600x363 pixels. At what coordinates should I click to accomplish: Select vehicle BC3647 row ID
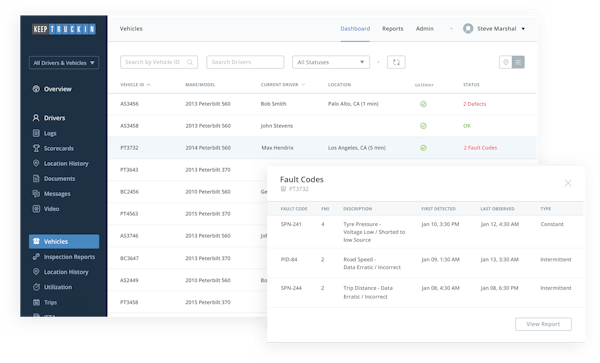[x=129, y=258]
